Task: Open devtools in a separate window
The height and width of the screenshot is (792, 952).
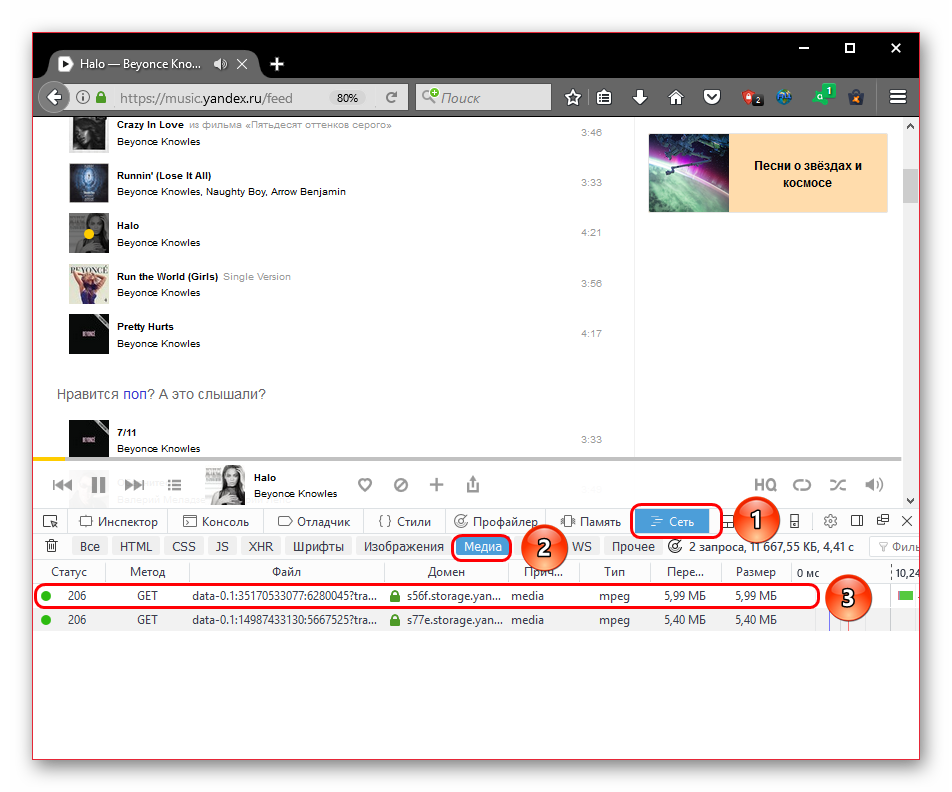Action: coord(883,521)
